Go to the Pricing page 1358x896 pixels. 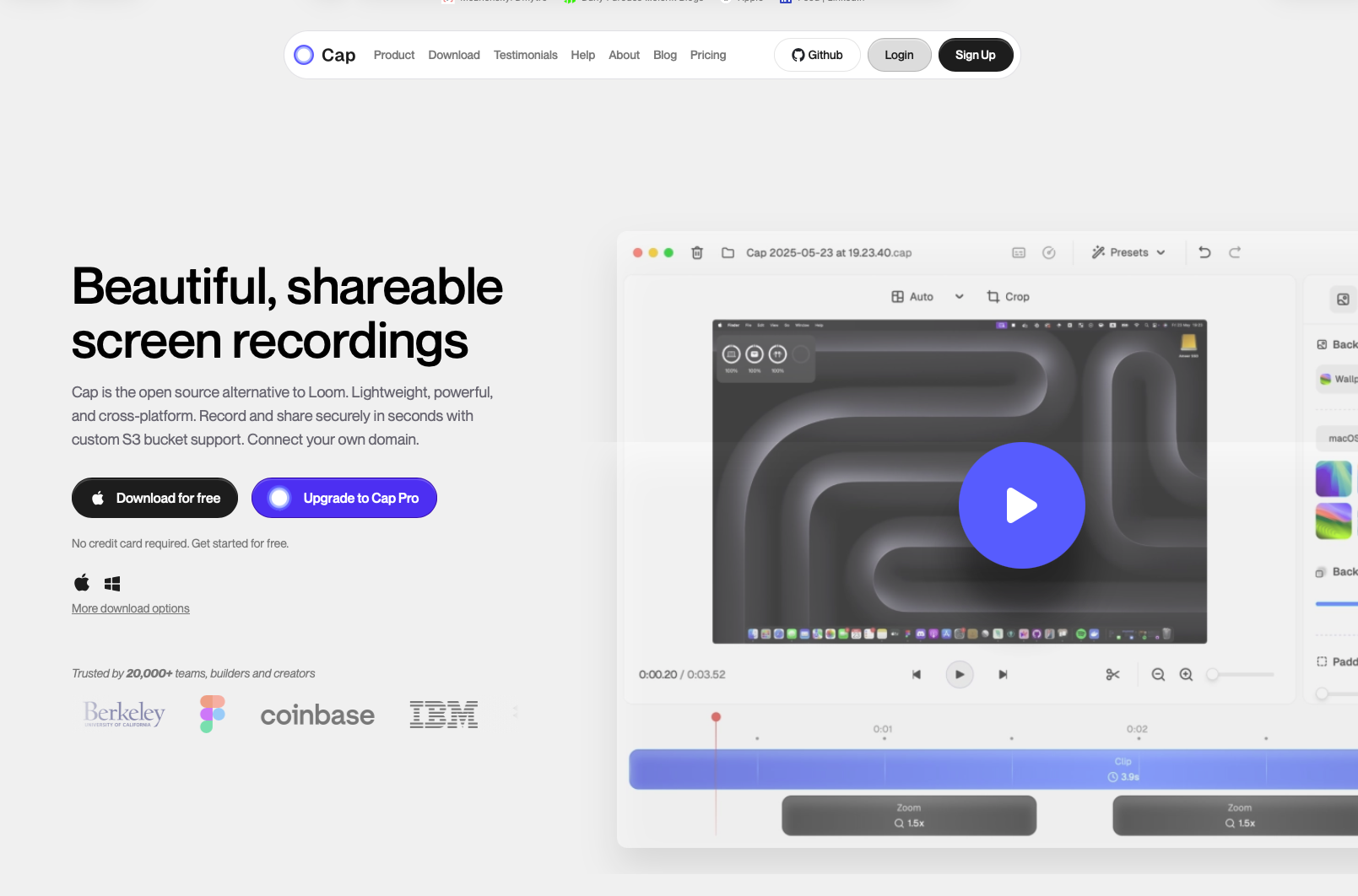[x=707, y=55]
